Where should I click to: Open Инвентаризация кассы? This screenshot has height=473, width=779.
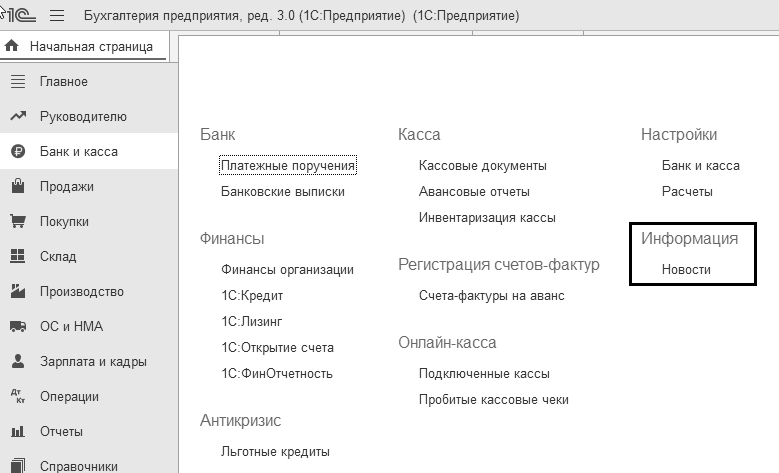click(x=487, y=218)
